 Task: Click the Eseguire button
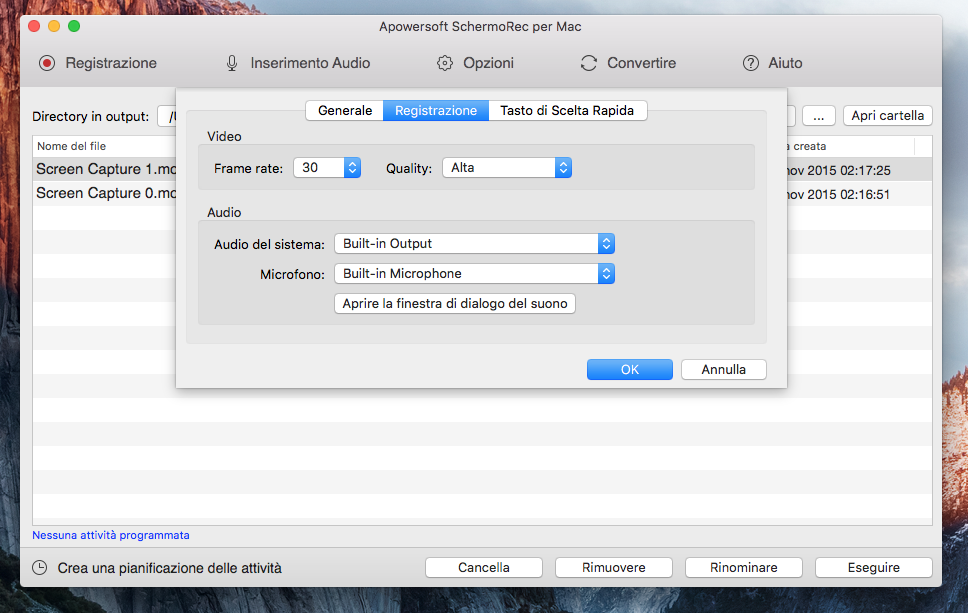click(x=874, y=567)
